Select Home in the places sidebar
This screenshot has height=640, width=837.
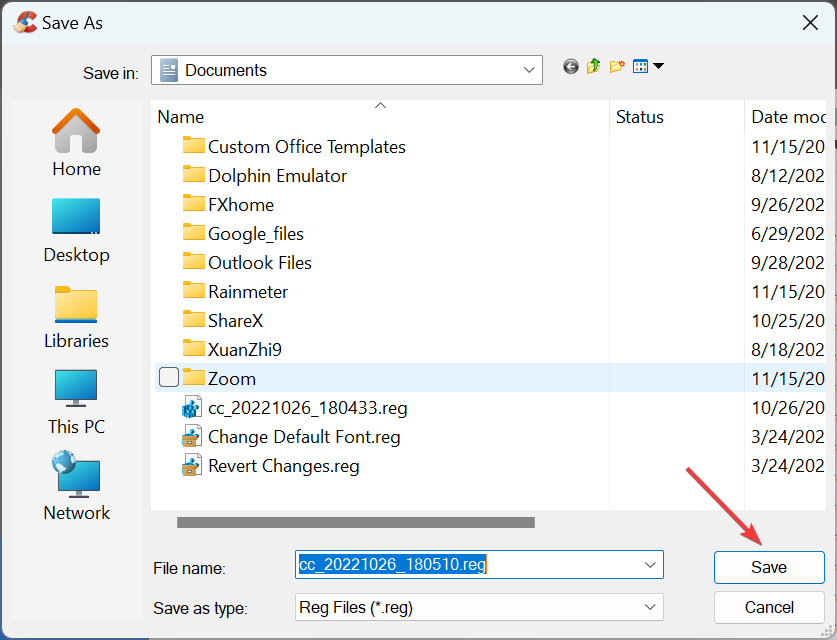76,143
